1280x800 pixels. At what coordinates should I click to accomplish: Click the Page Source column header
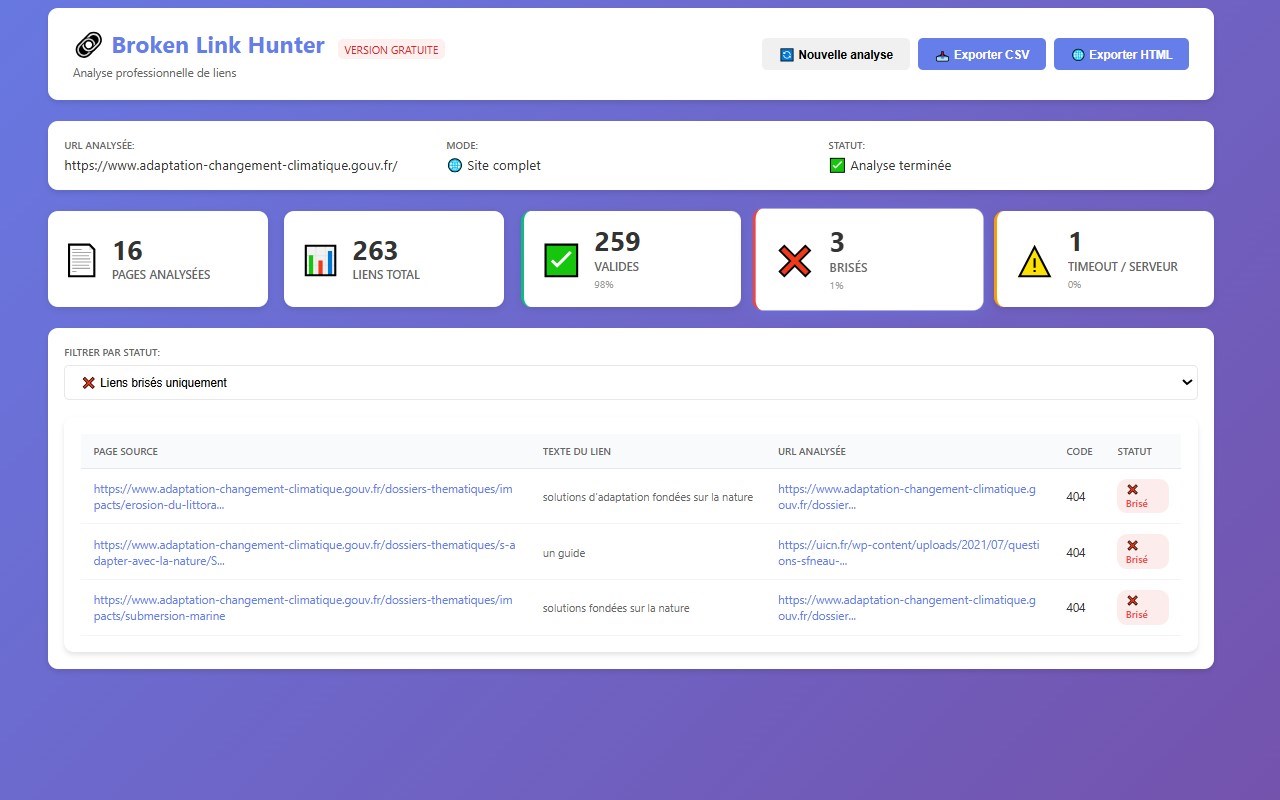pyautogui.click(x=126, y=452)
